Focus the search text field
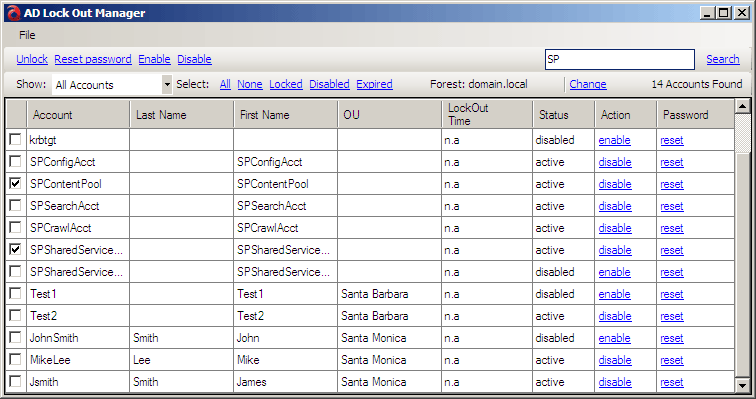 (x=620, y=59)
